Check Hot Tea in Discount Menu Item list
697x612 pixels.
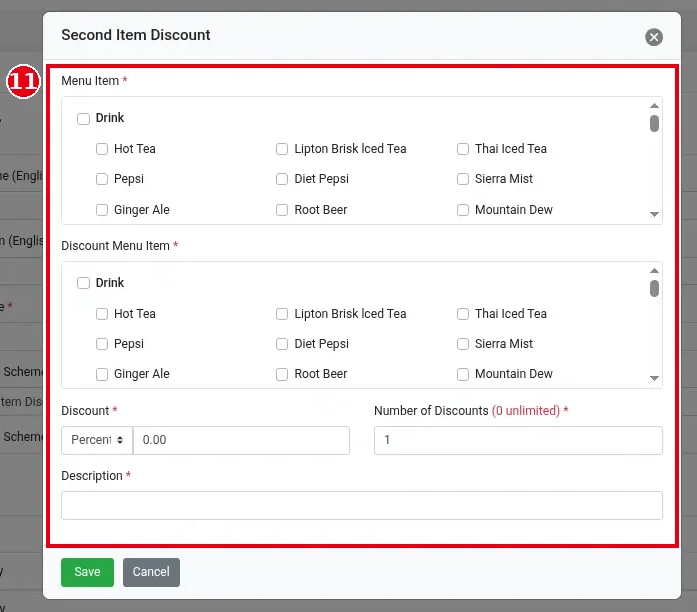point(102,314)
